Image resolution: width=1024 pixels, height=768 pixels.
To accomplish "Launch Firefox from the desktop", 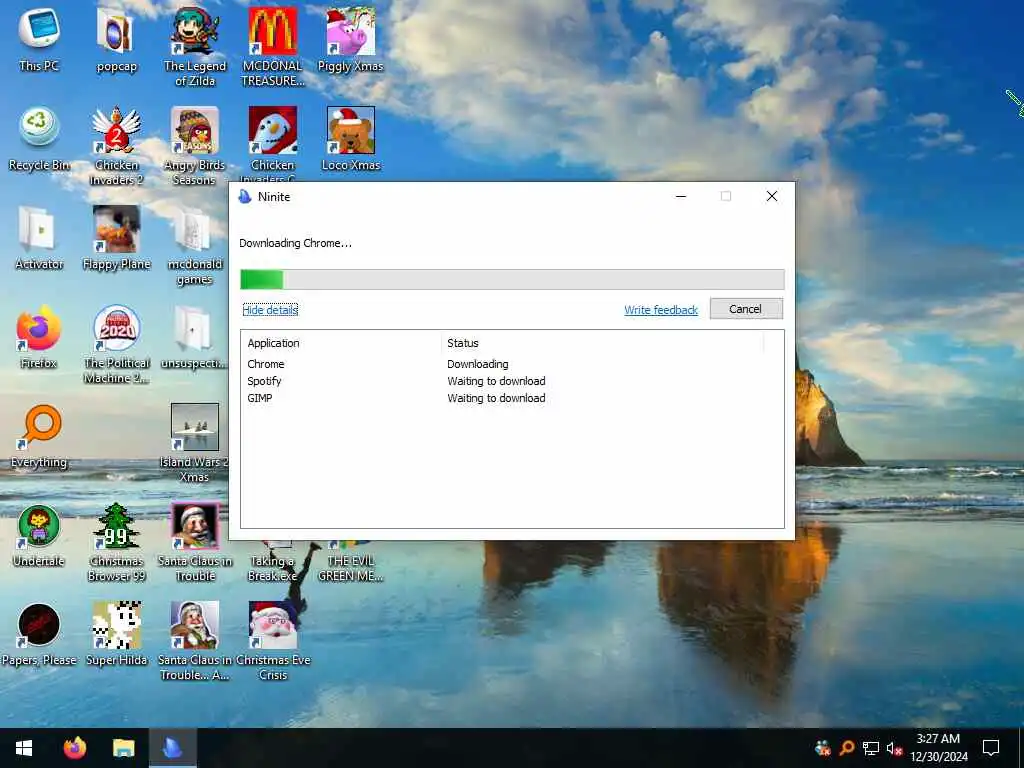I will click(39, 336).
